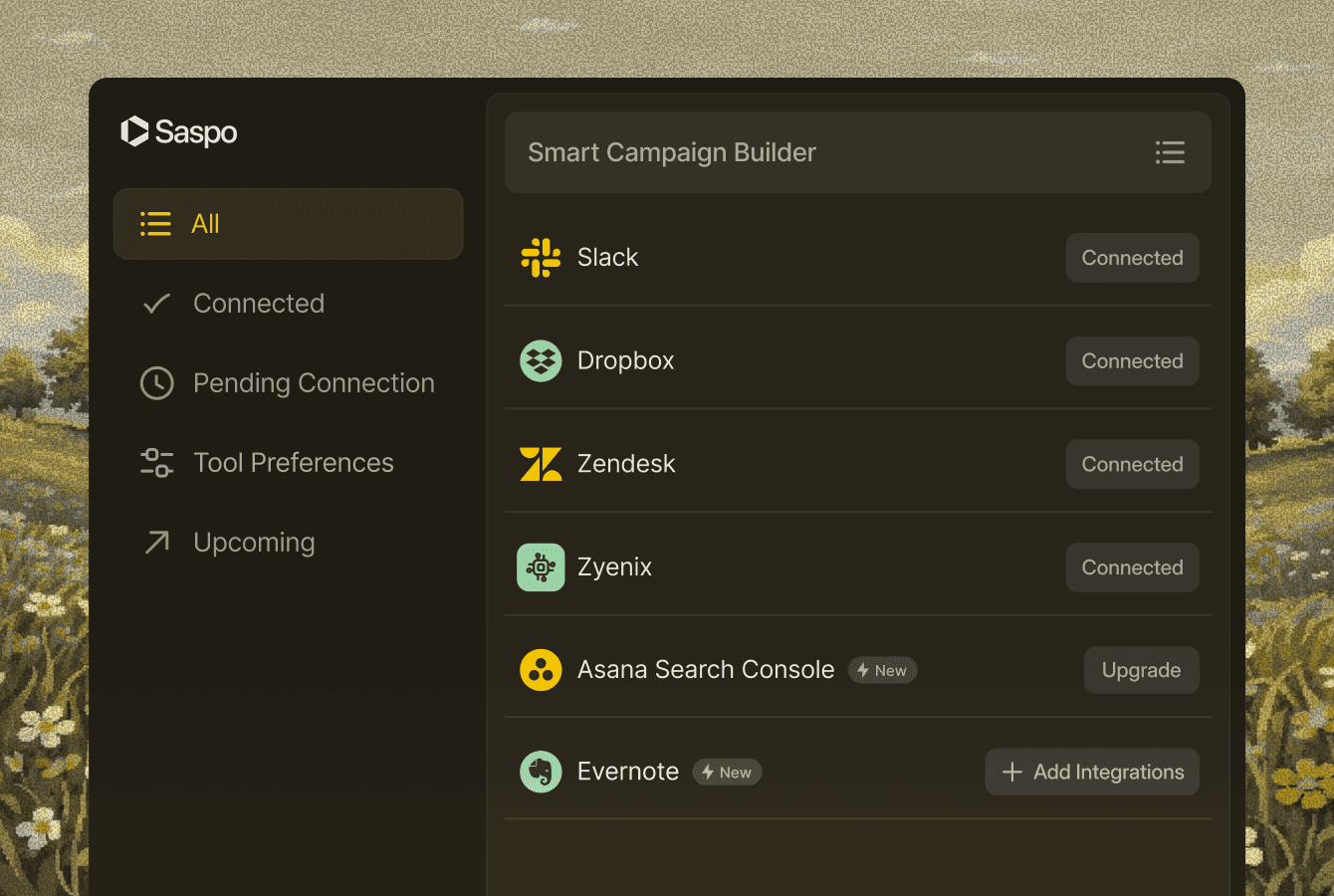Open the list view icon beside Smart Campaign Builder

pyautogui.click(x=1170, y=152)
